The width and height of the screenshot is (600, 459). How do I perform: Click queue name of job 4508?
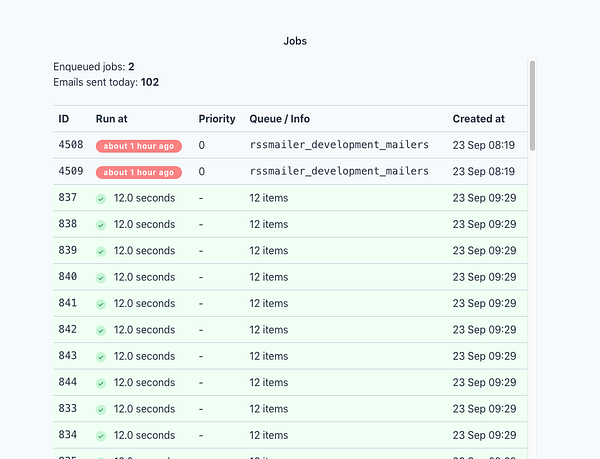(339, 145)
